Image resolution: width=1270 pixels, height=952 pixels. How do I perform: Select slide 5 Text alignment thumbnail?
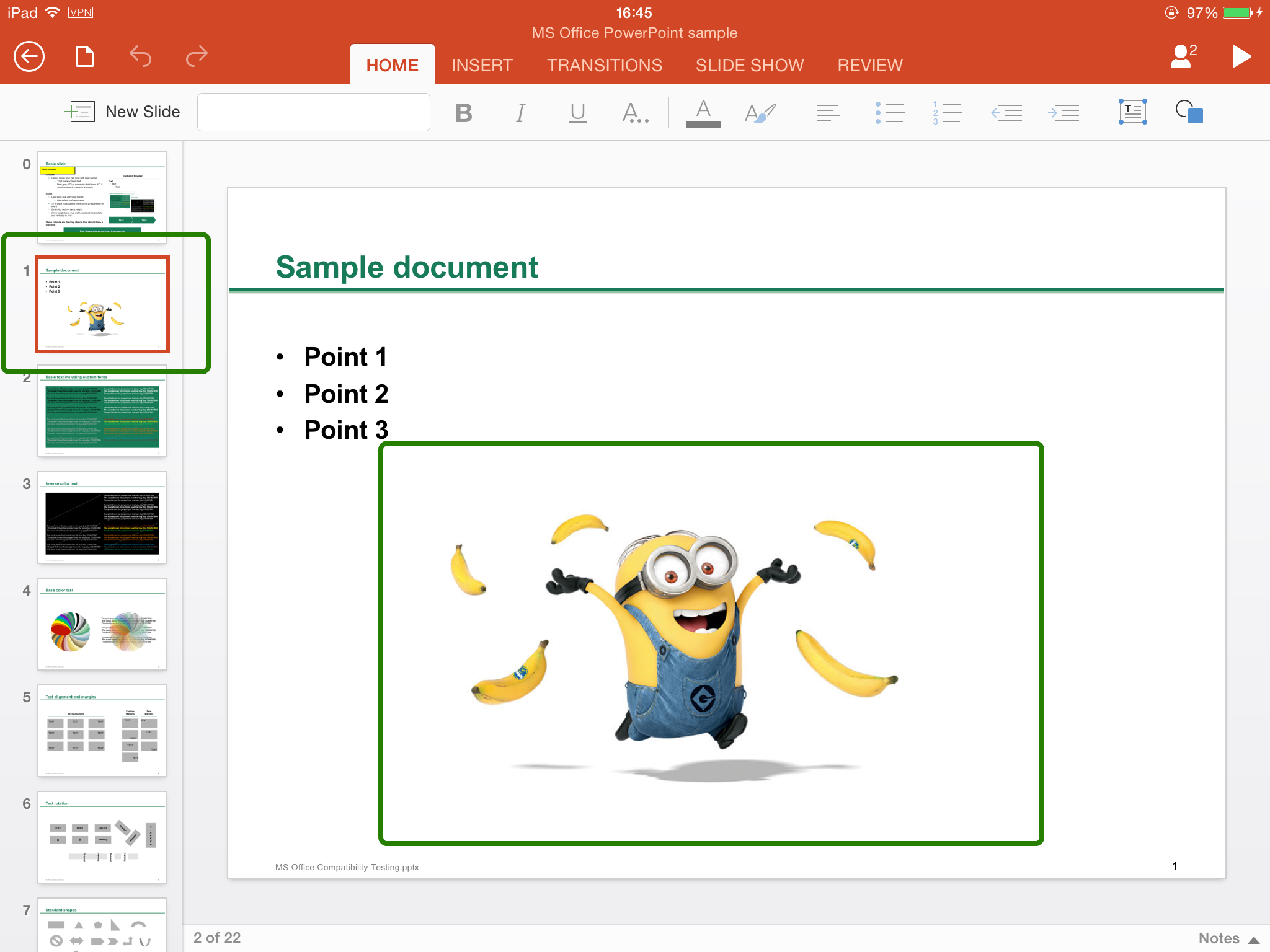[102, 731]
